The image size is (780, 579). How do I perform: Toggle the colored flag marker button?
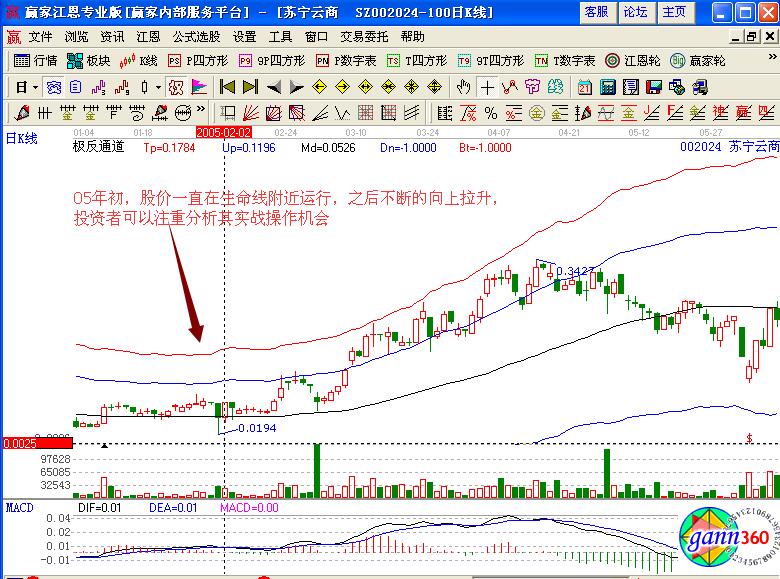pos(199,87)
